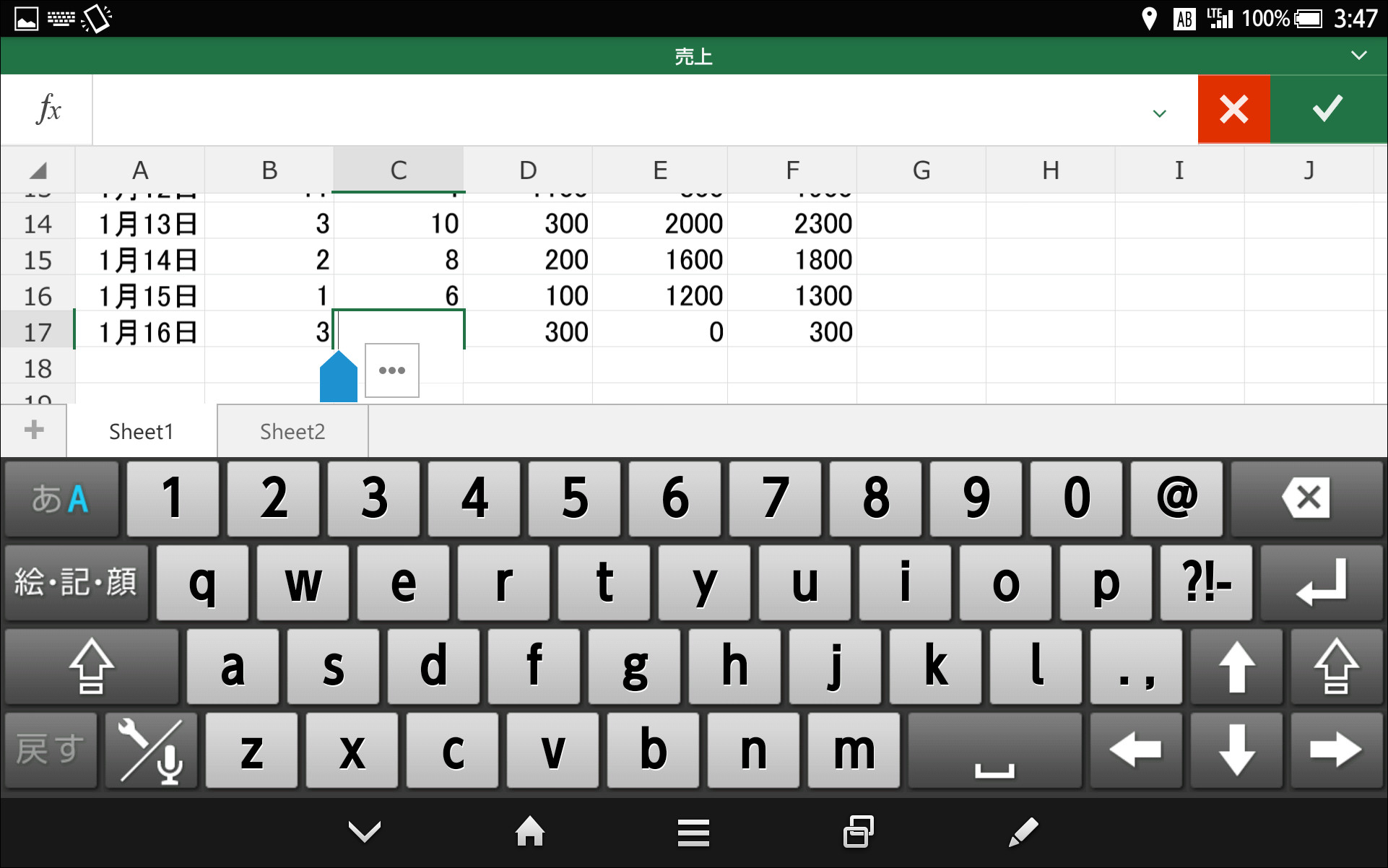
Task: Click the fx function icon
Action: pyautogui.click(x=45, y=109)
